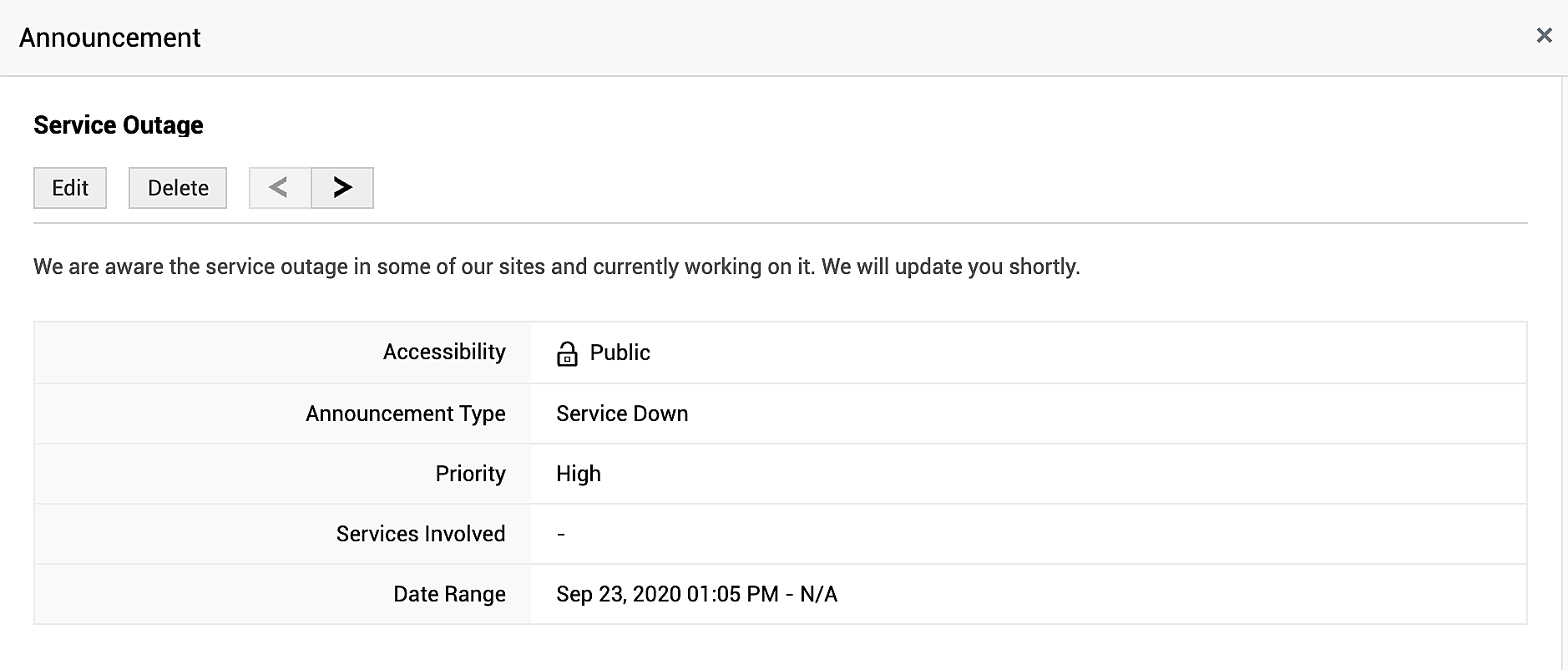The width and height of the screenshot is (1568, 670).
Task: Click the Accessibility field label
Action: tap(444, 352)
